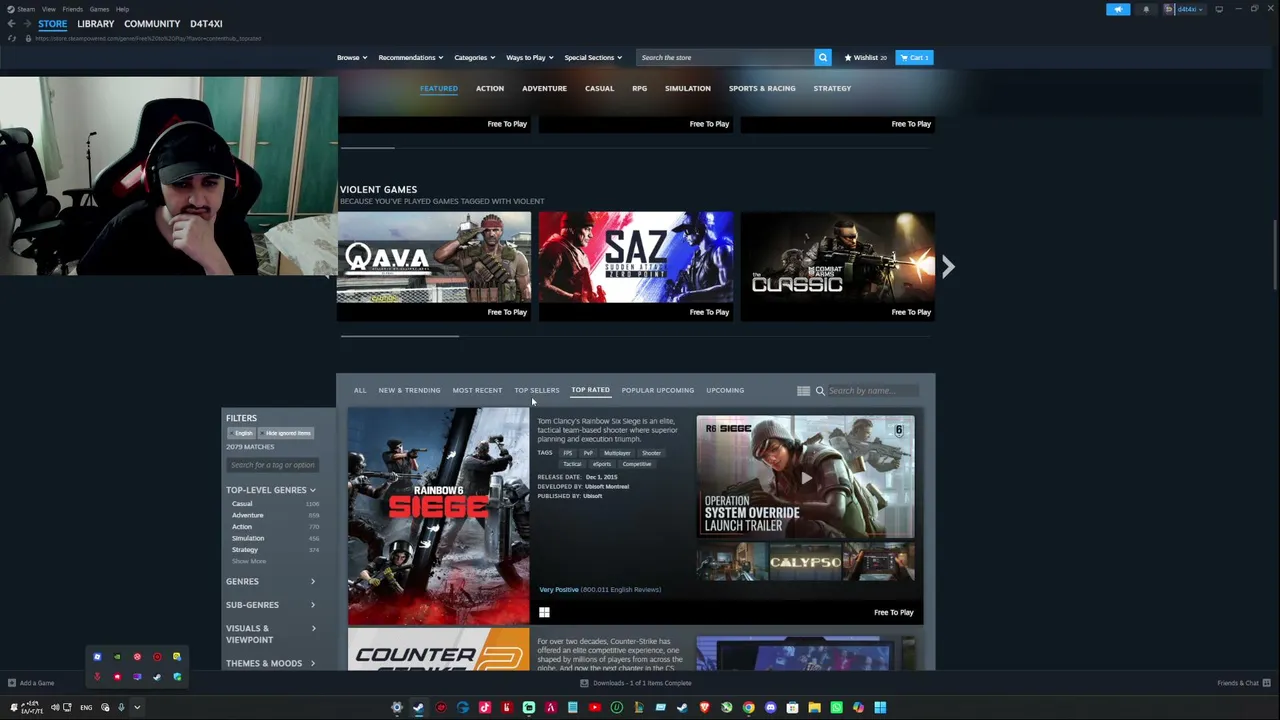Open the Steam announcements megaphone button
The width and height of the screenshot is (1280, 720).
1118,9
